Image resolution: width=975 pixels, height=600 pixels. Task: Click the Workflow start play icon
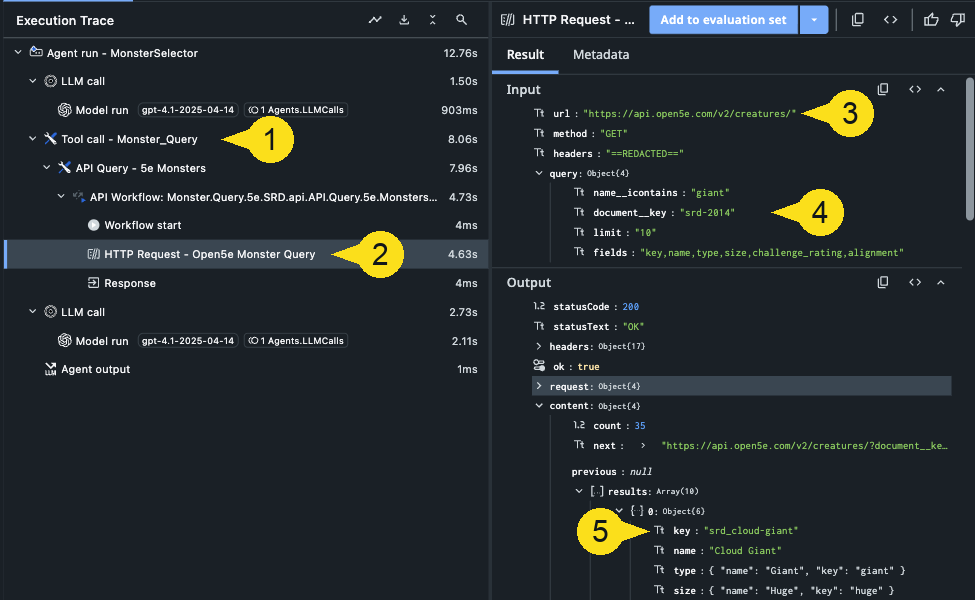[x=93, y=225]
